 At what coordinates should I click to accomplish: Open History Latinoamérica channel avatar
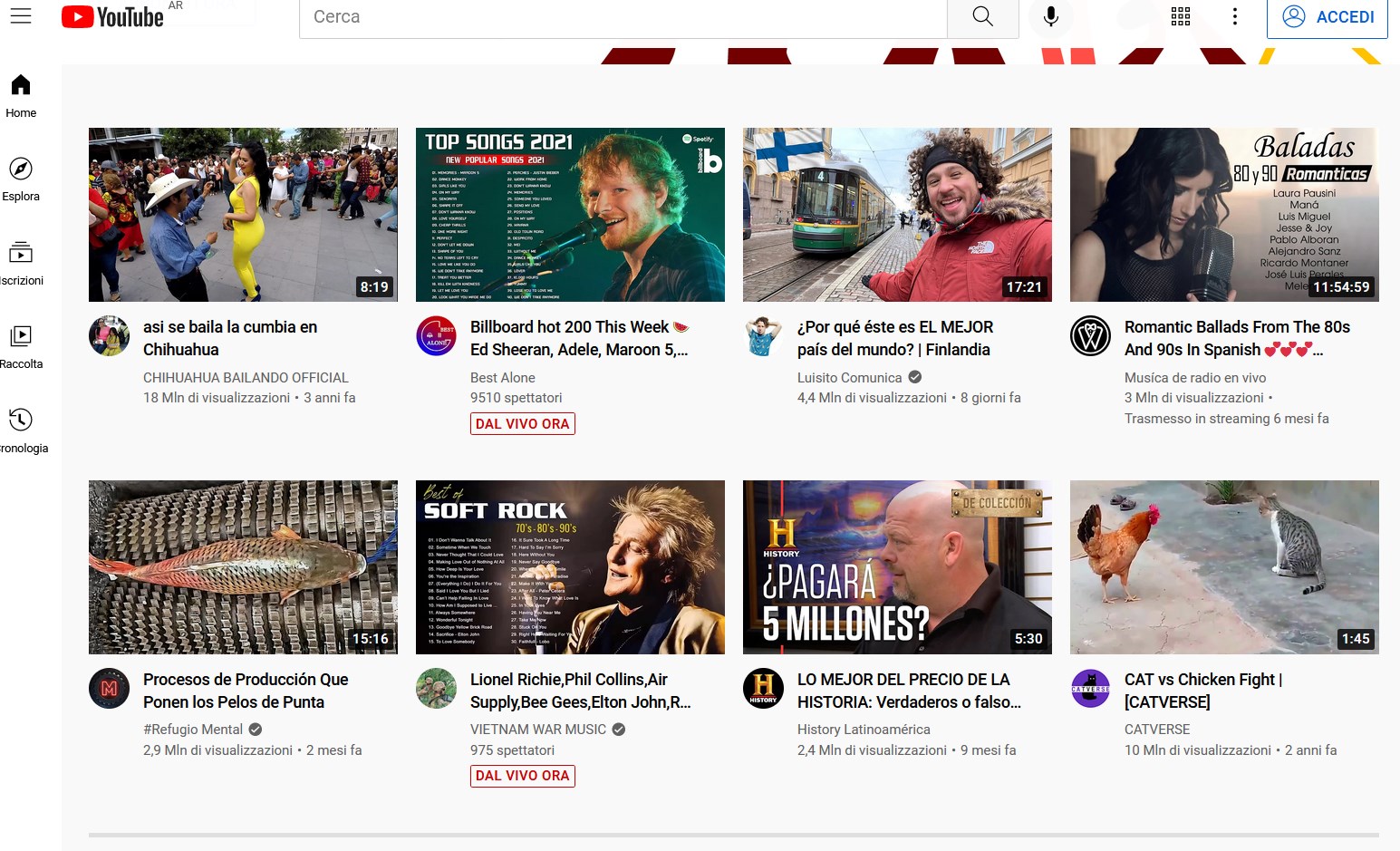pyautogui.click(x=763, y=689)
